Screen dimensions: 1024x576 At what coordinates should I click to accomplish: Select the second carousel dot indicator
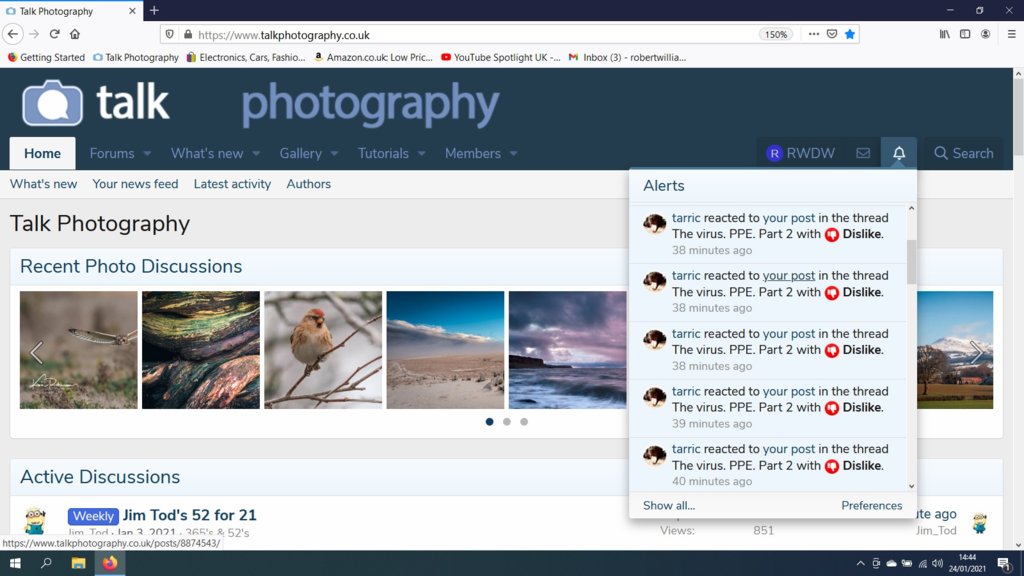[507, 422]
